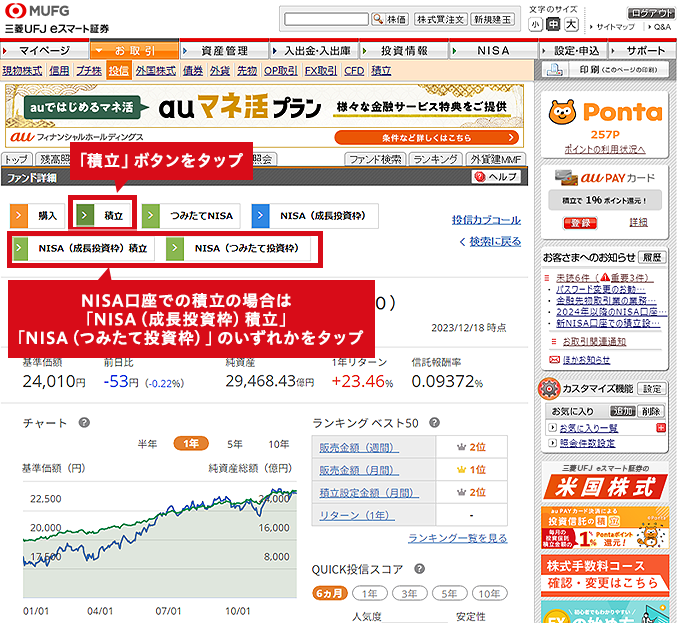The width and height of the screenshot is (680, 623).
Task: Select the 現物株式 sub-menu link
Action: [23, 71]
